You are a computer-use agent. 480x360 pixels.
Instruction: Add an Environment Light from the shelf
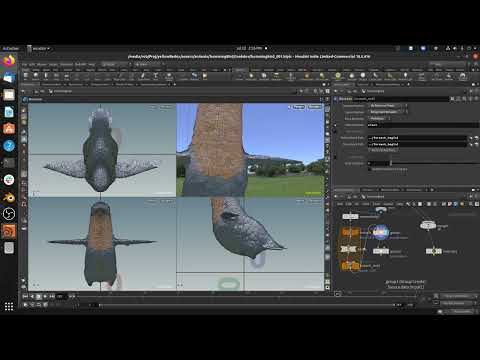coord(338,76)
